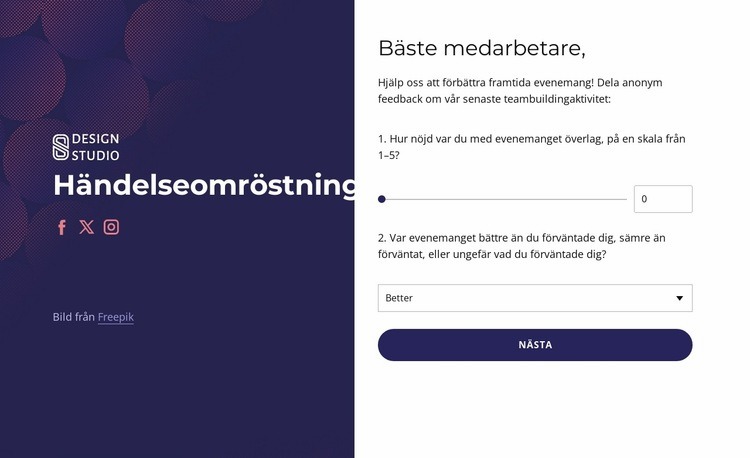Viewport: 750px width, 458px height.
Task: Open the Facebook social icon
Action: click(62, 227)
